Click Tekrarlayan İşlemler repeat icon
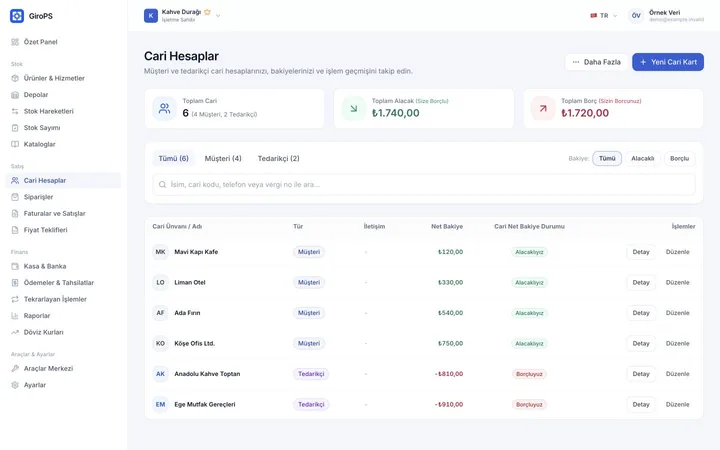The image size is (720, 450). [x=15, y=299]
